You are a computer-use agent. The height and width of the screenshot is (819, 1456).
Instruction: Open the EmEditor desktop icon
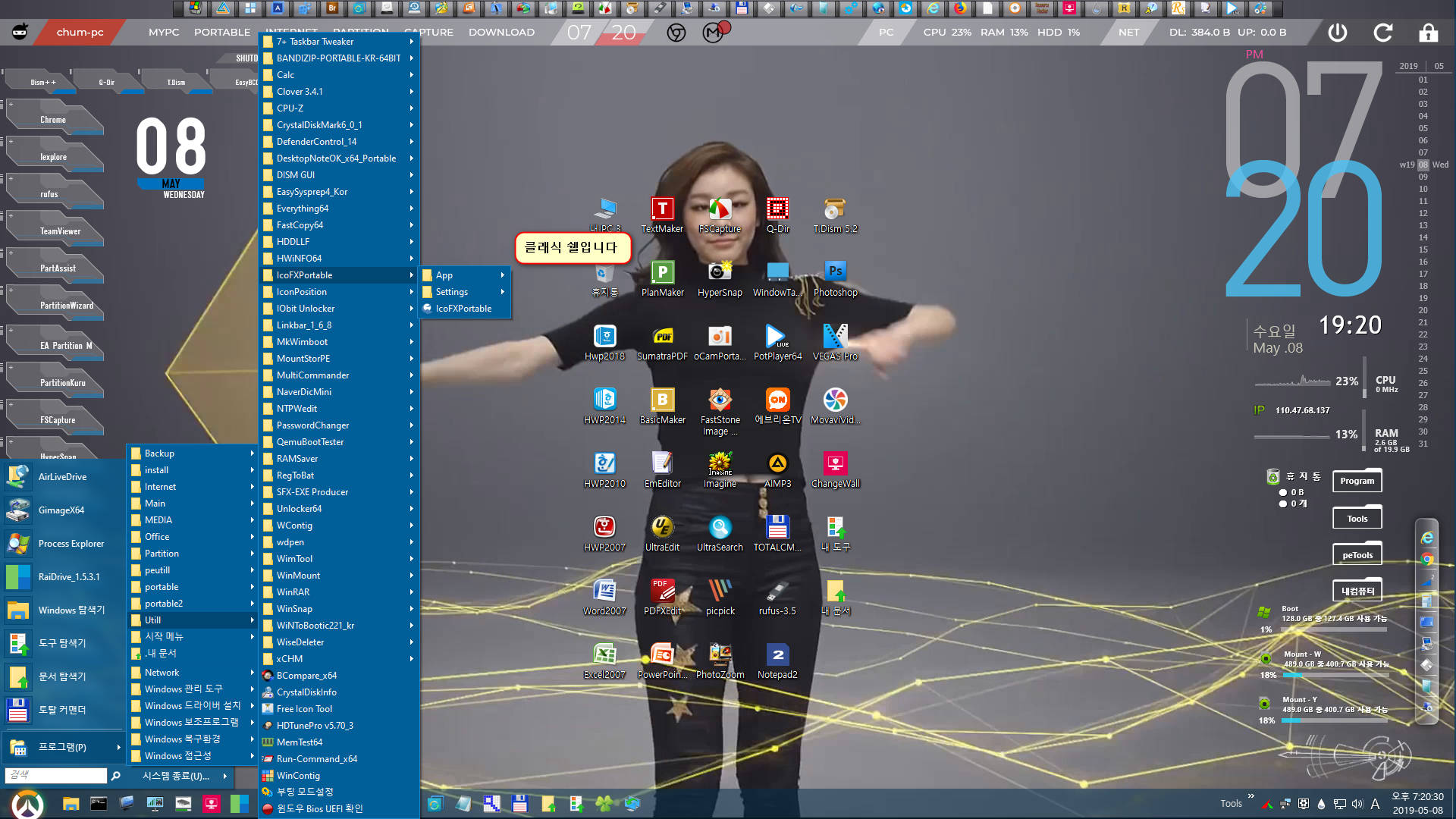click(x=662, y=469)
